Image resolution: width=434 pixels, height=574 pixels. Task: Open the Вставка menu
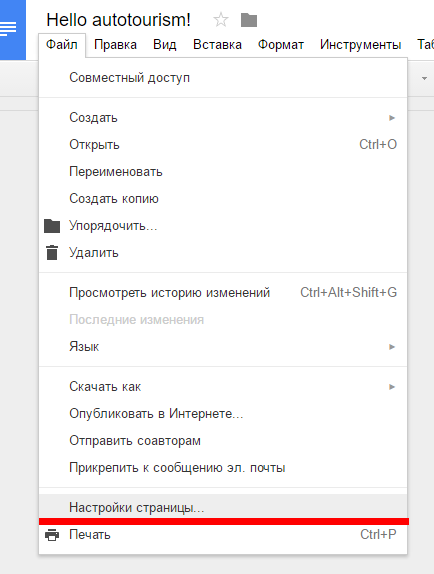(x=217, y=45)
